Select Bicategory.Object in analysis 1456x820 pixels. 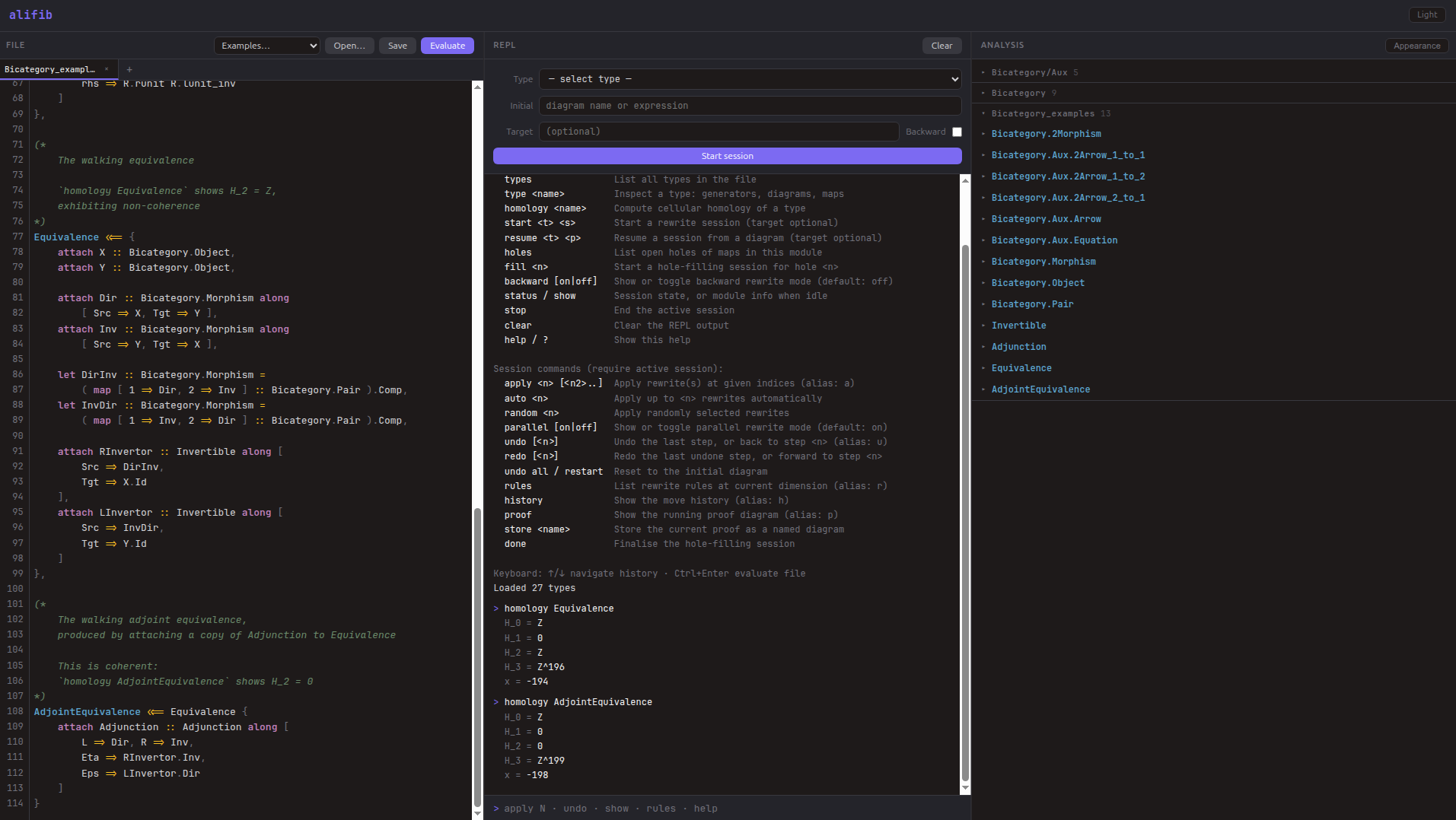pos(1037,283)
